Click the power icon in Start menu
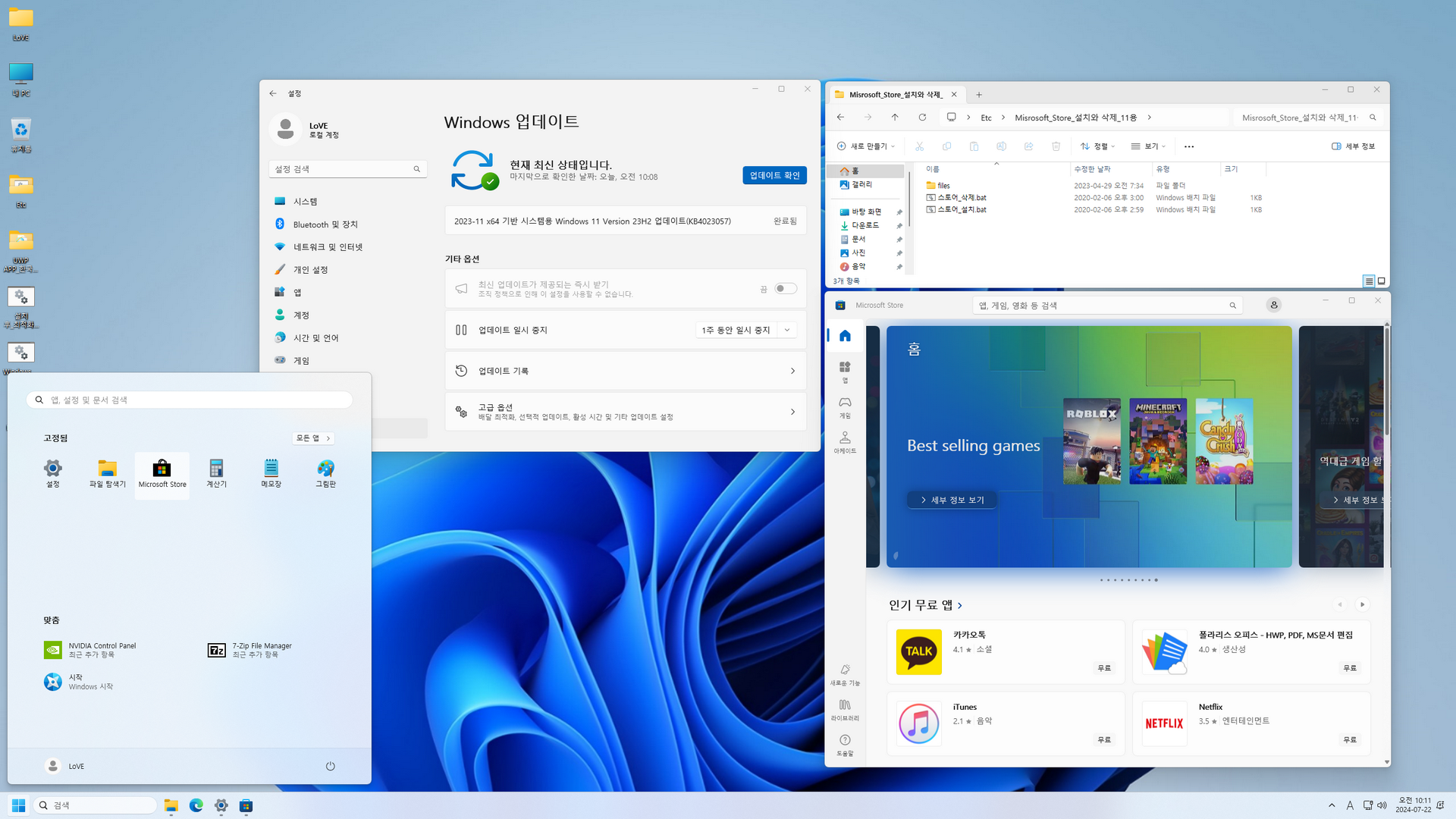 pyautogui.click(x=330, y=766)
